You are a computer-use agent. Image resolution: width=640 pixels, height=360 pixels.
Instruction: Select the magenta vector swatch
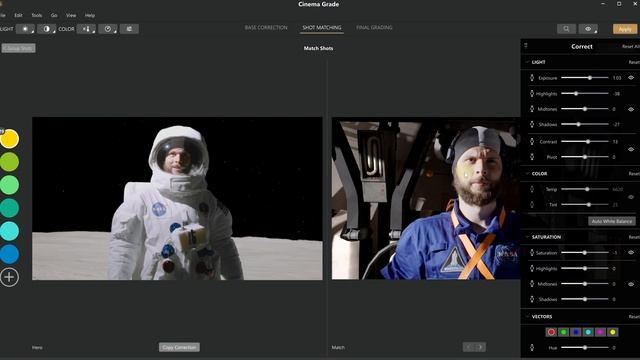pos(600,332)
